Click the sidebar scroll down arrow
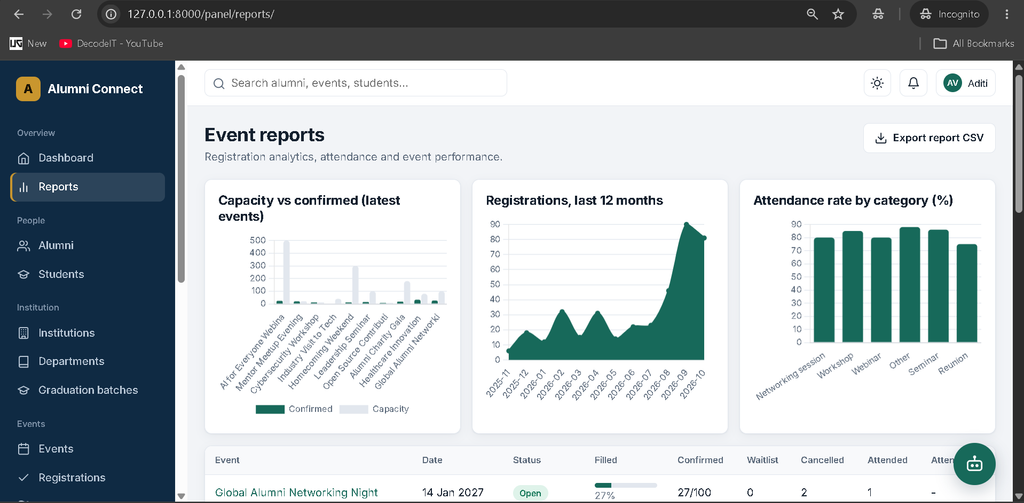The image size is (1024, 503). [x=181, y=496]
